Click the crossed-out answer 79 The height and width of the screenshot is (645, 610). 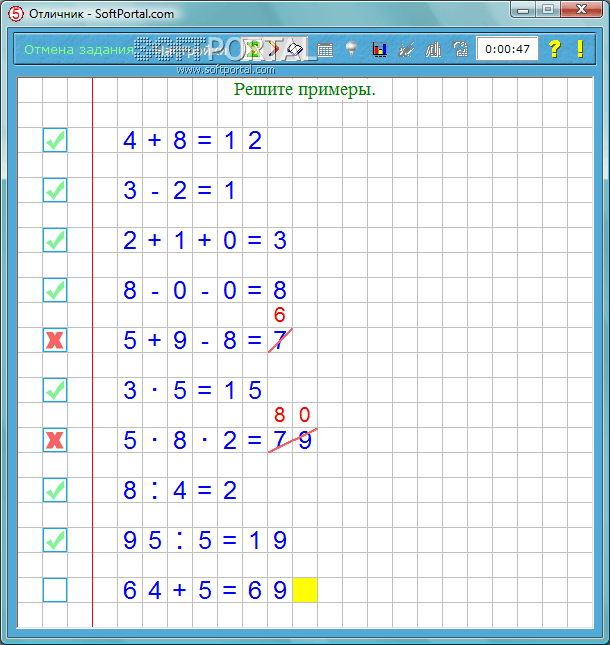(x=292, y=440)
